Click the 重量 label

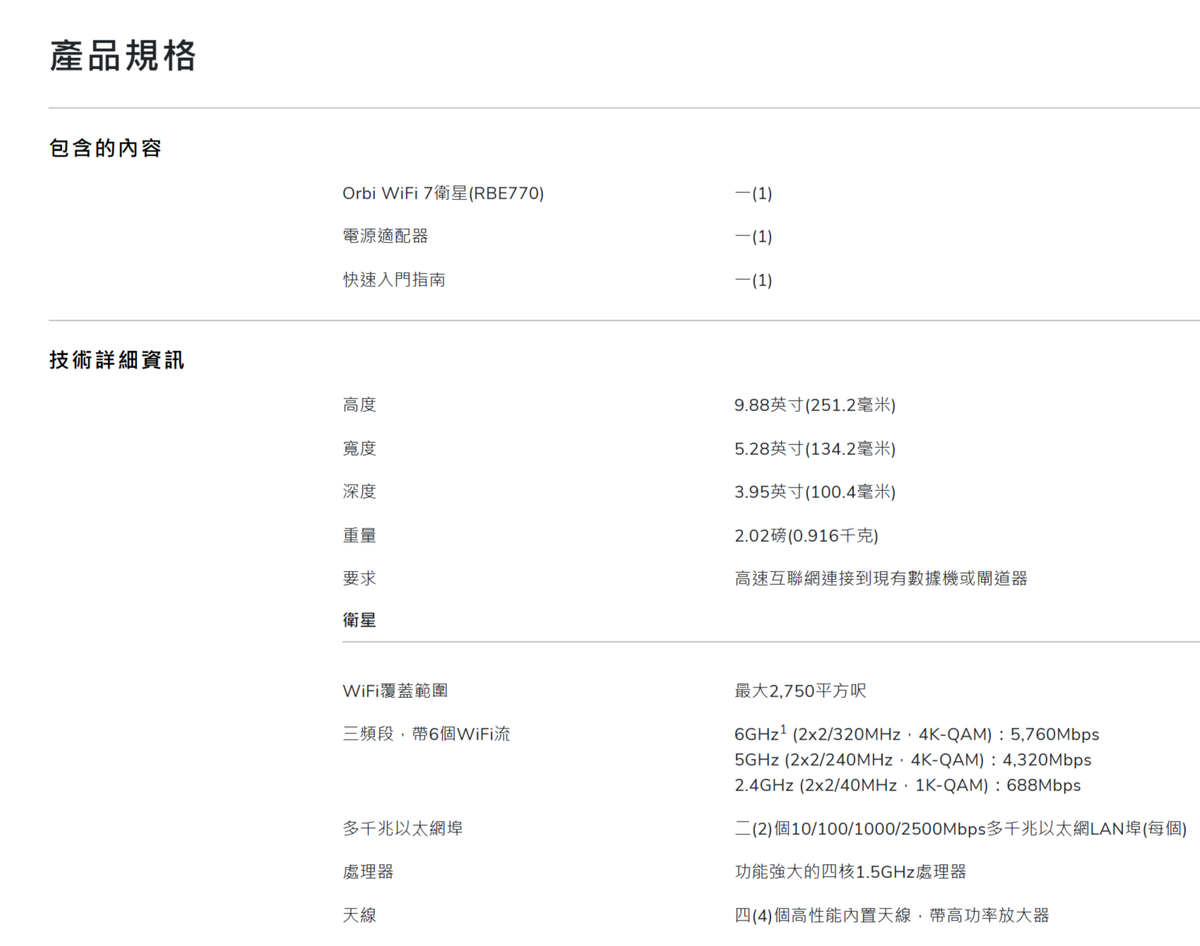tap(359, 536)
